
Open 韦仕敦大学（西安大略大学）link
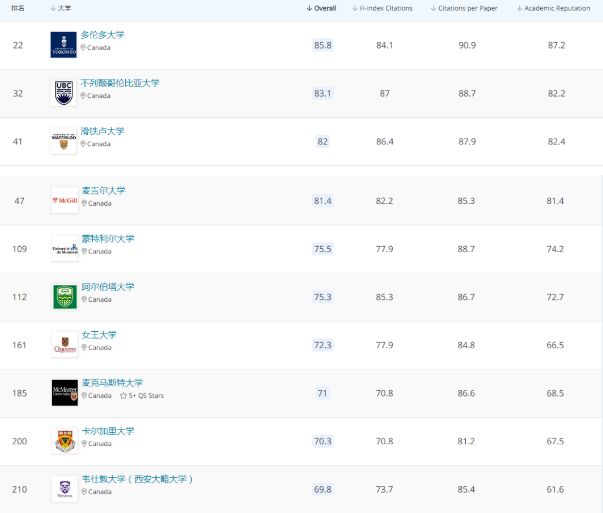[137, 479]
